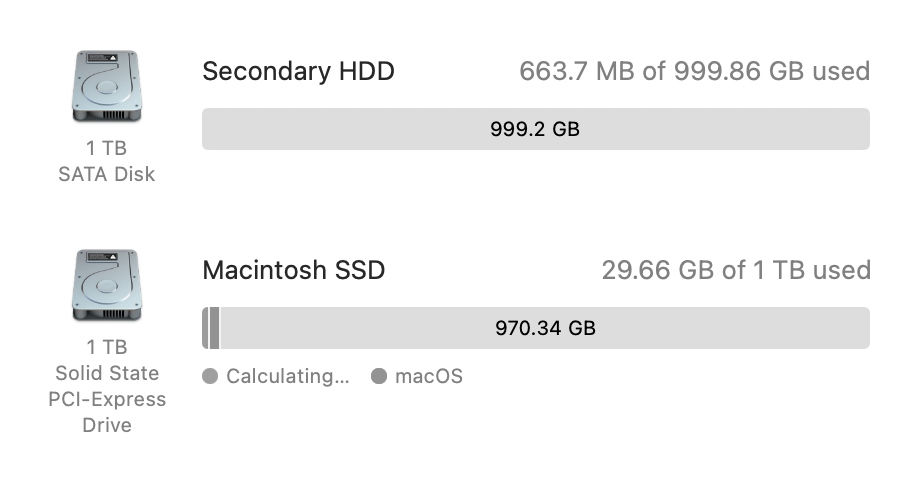Select the Secondary HDD volume name
Viewport: 924px width, 500px height.
point(298,71)
